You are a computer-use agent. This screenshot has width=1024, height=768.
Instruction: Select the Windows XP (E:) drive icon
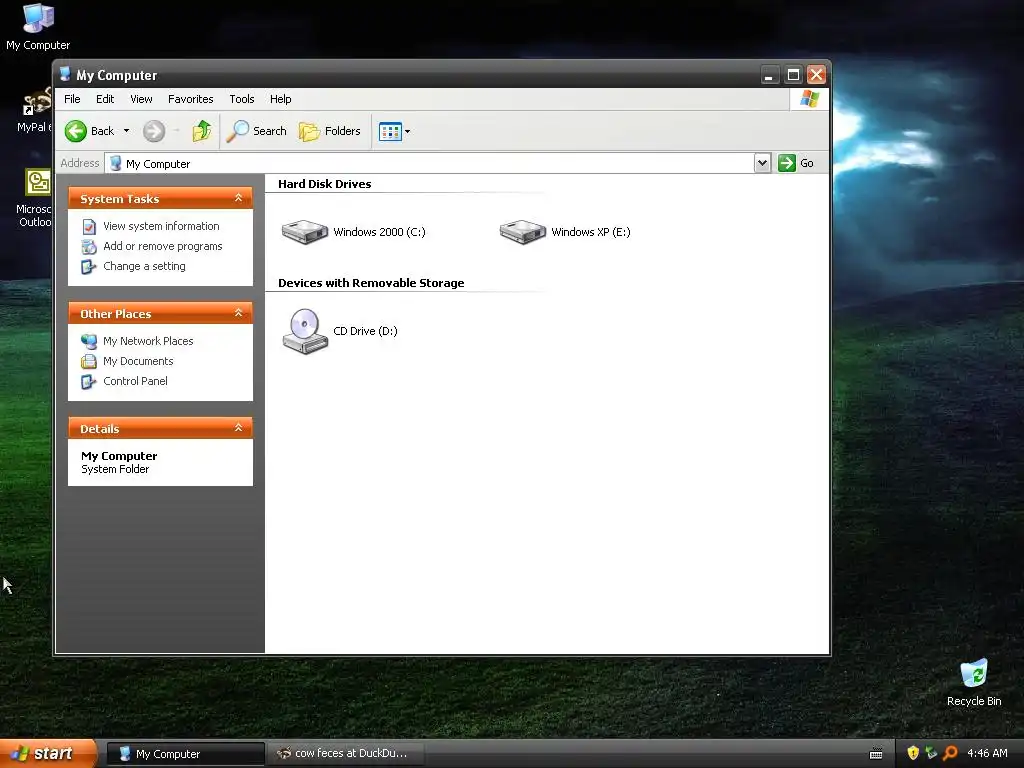click(x=522, y=232)
